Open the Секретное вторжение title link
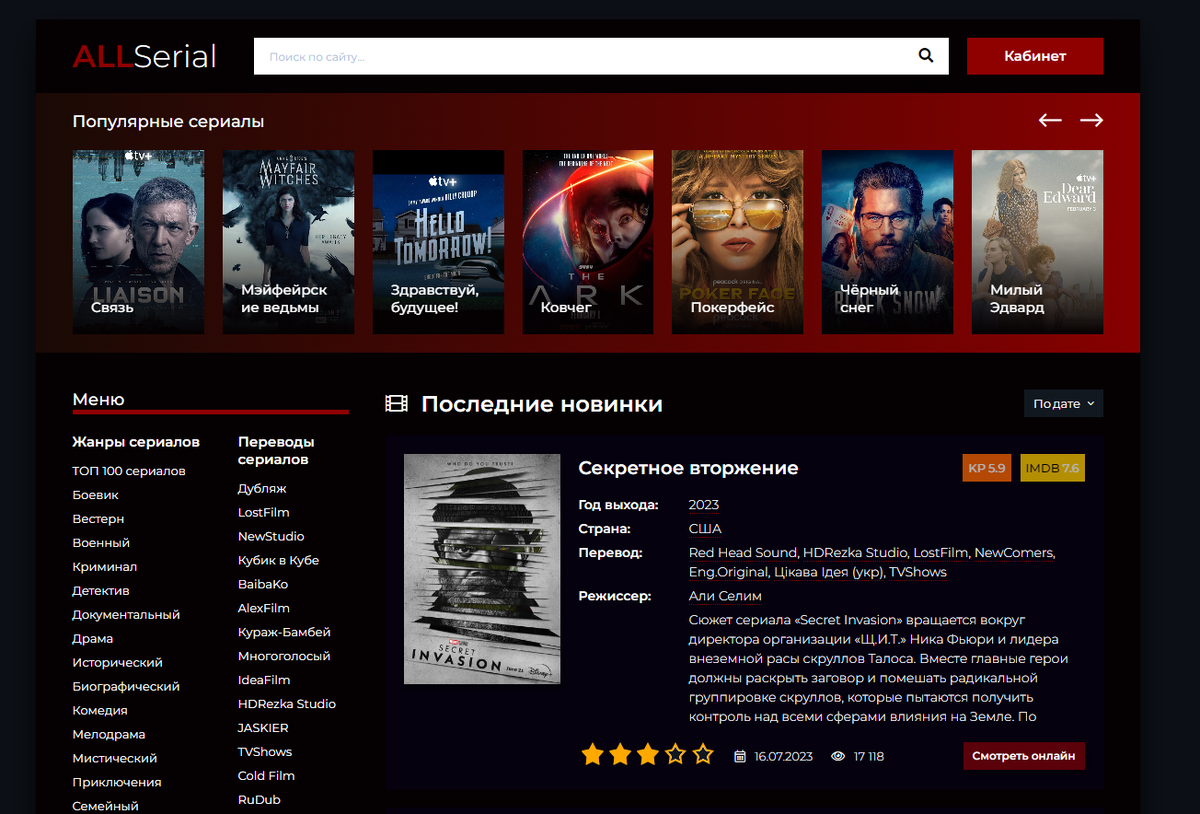This screenshot has height=814, width=1200. pos(688,468)
